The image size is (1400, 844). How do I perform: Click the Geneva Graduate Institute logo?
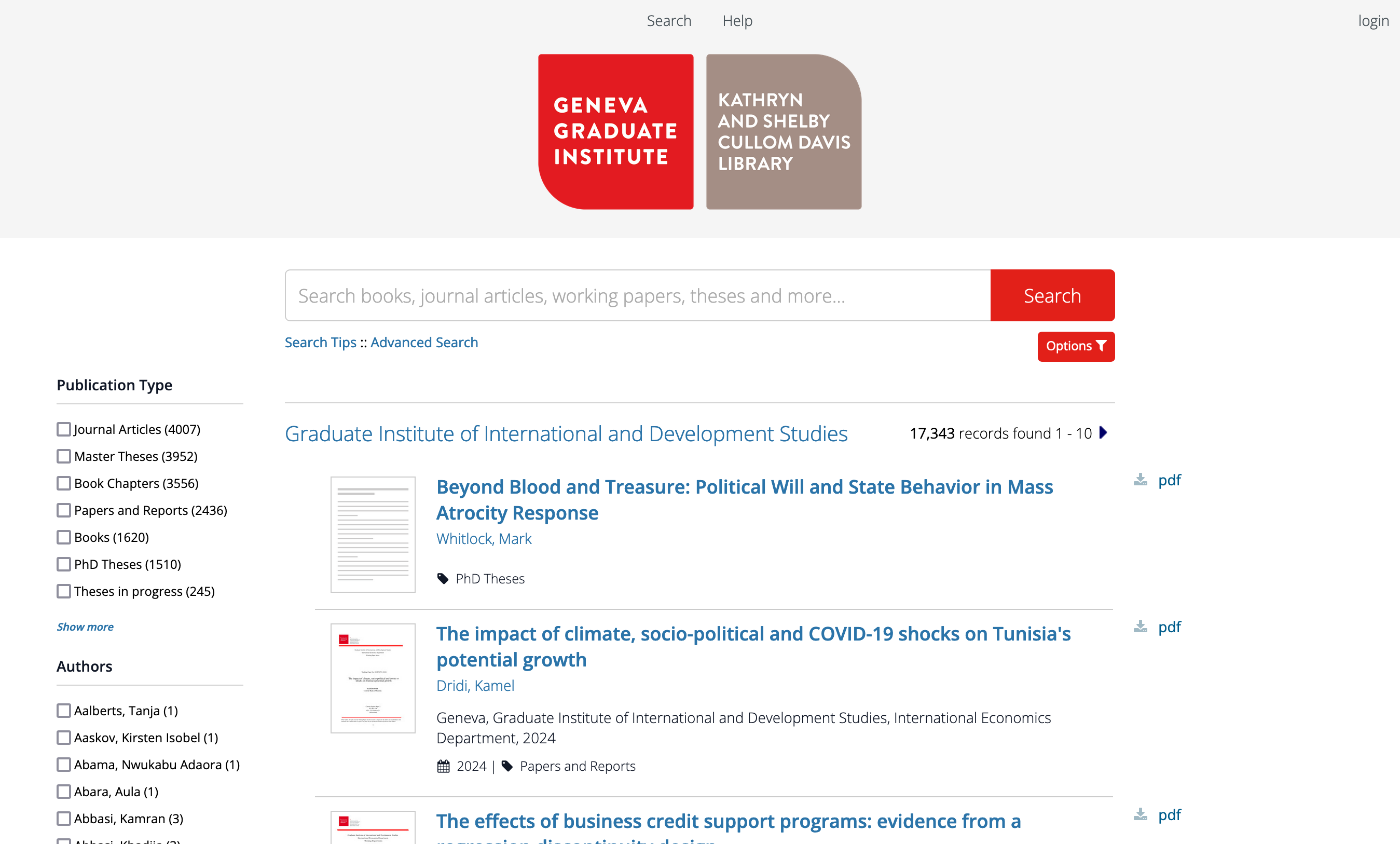pyautogui.click(x=615, y=131)
